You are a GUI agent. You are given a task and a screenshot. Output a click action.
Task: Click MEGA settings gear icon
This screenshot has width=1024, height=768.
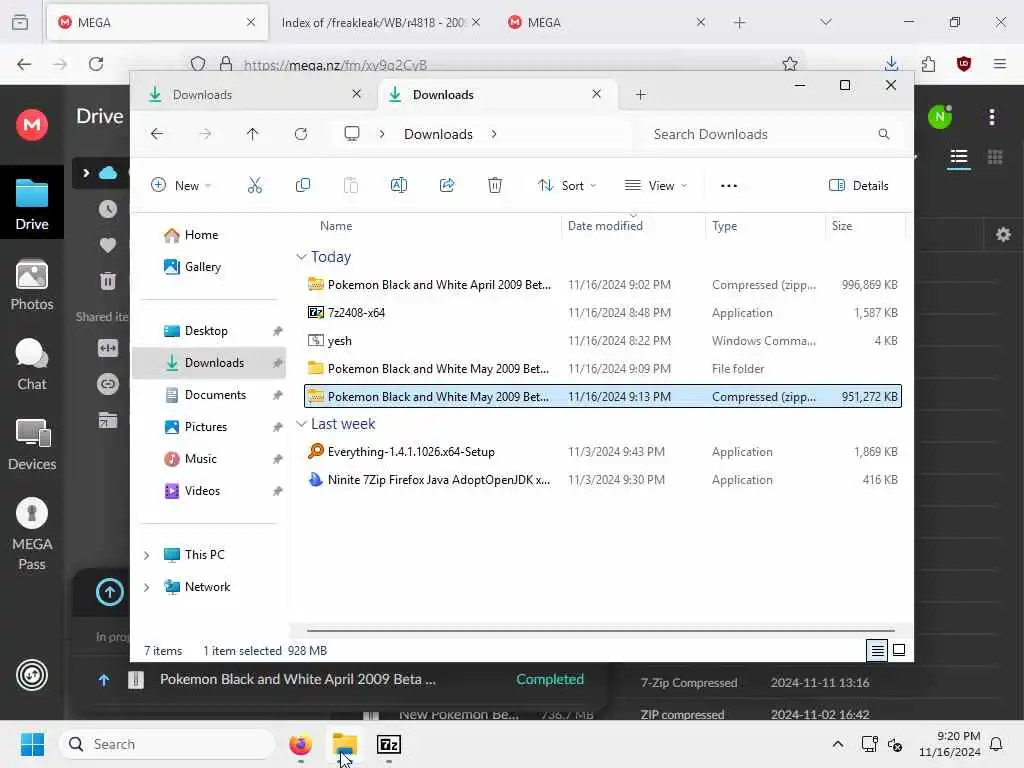[x=1003, y=234]
